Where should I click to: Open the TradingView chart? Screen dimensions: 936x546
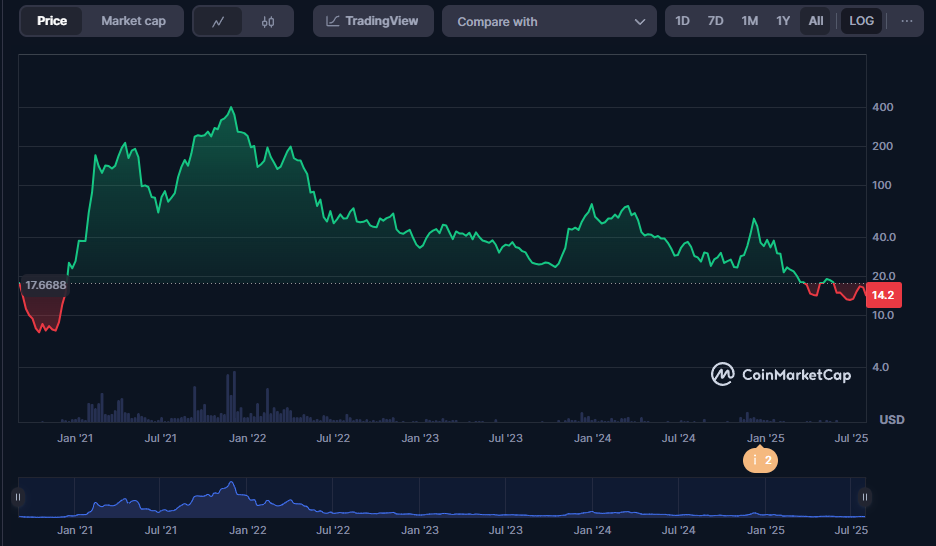coord(373,21)
